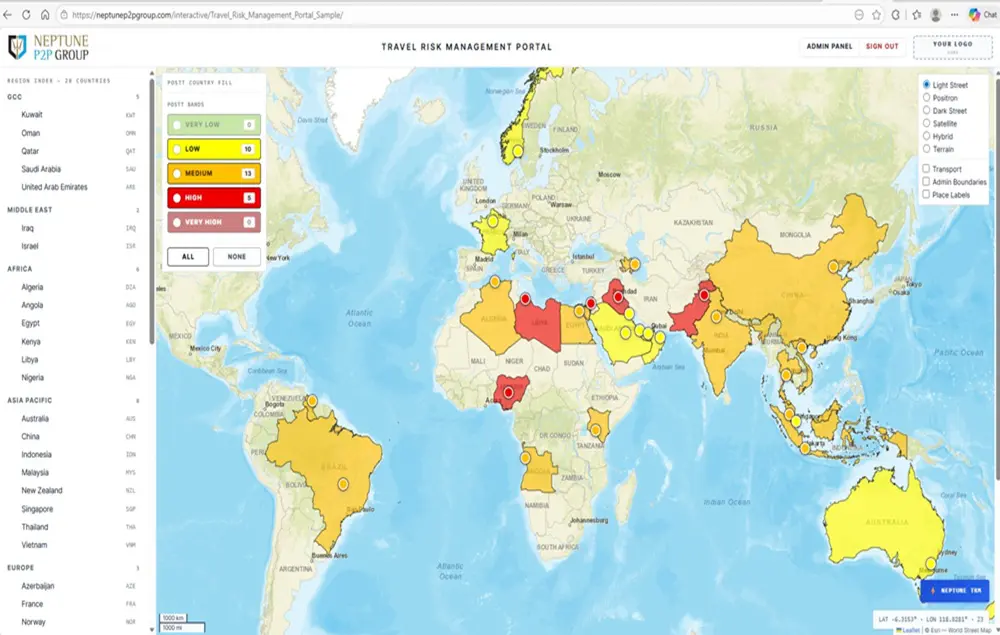Click the sidebar vertical scrollbar
1000x635 pixels.
[x=152, y=210]
